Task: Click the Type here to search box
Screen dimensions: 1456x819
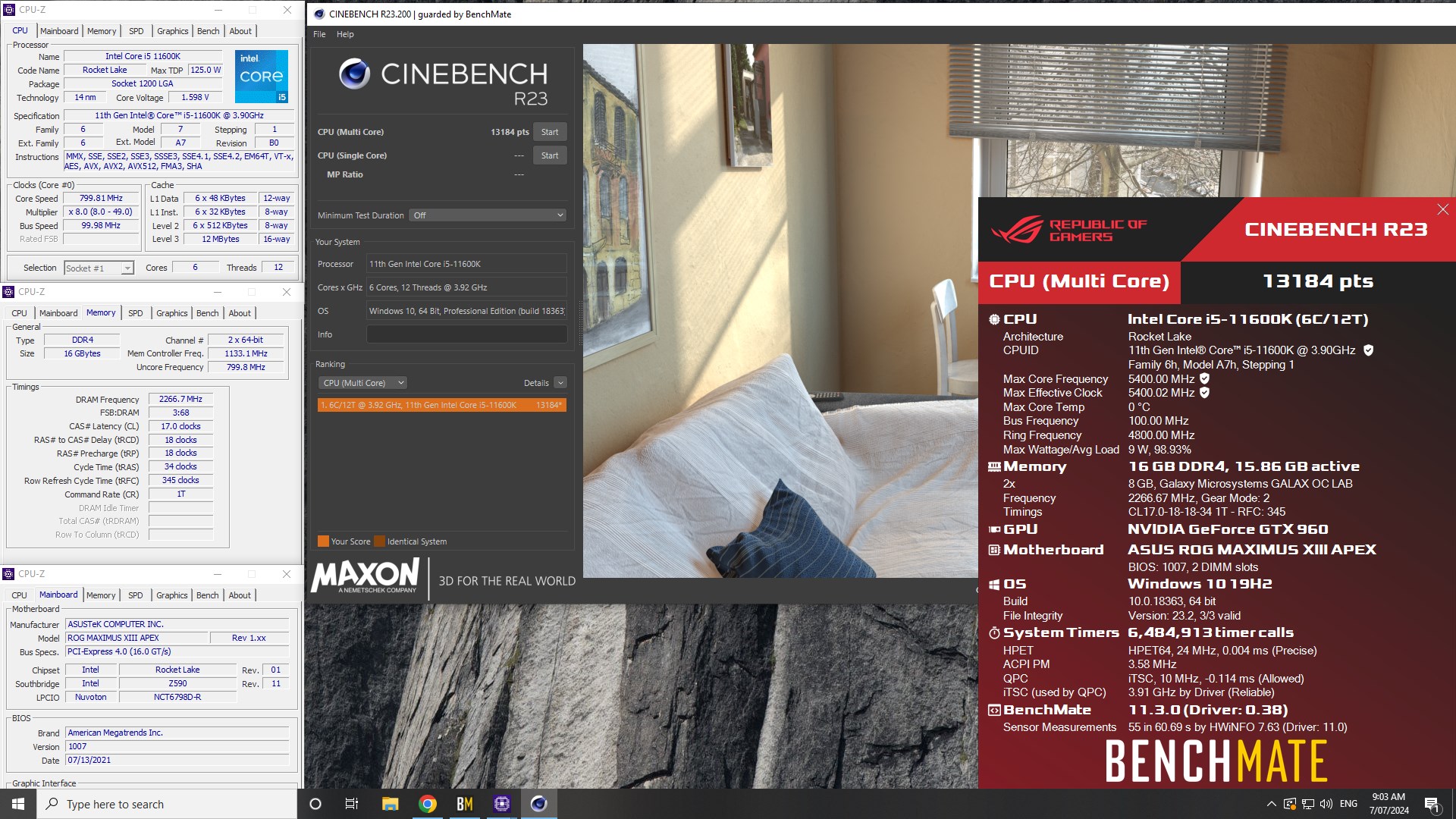Action: [167, 804]
